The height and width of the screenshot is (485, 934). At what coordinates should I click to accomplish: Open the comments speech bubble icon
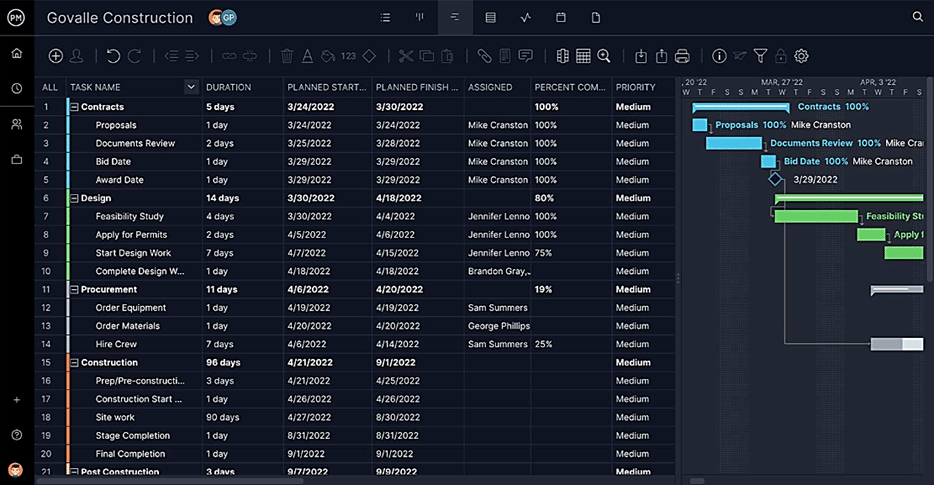pyautogui.click(x=526, y=57)
